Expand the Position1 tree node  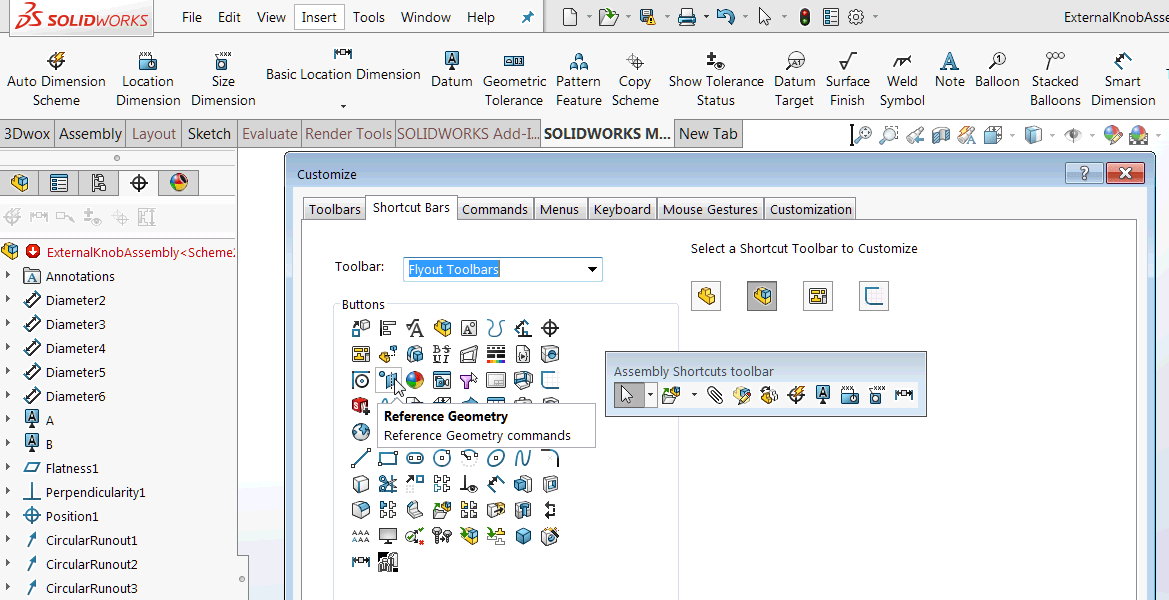tap(8, 516)
